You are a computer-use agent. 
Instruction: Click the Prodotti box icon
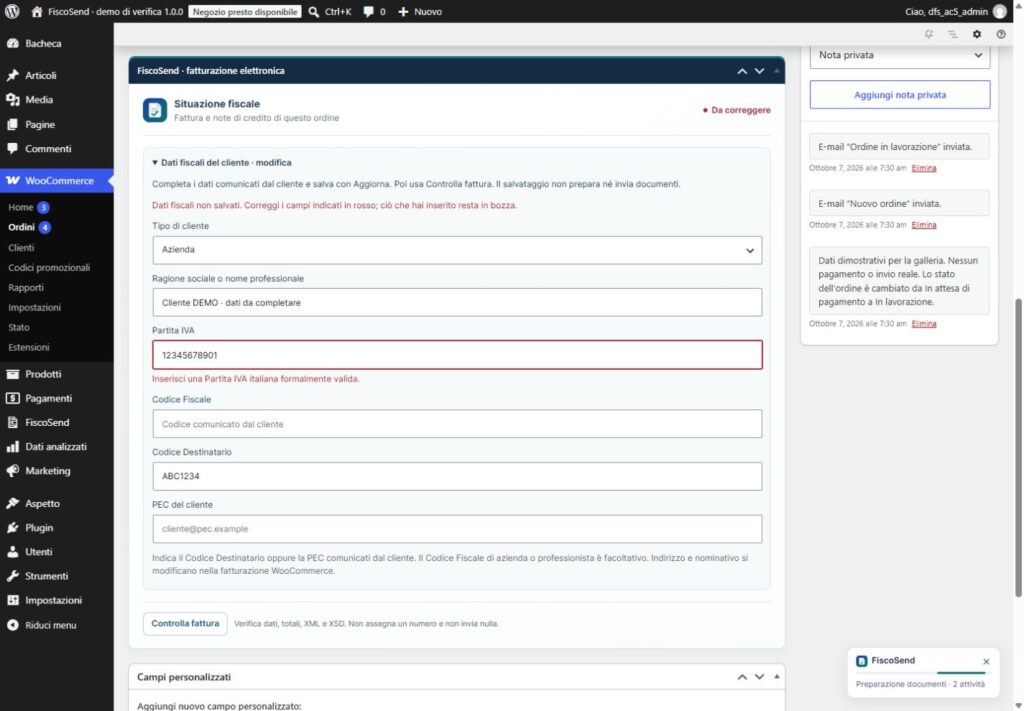click(x=12, y=374)
